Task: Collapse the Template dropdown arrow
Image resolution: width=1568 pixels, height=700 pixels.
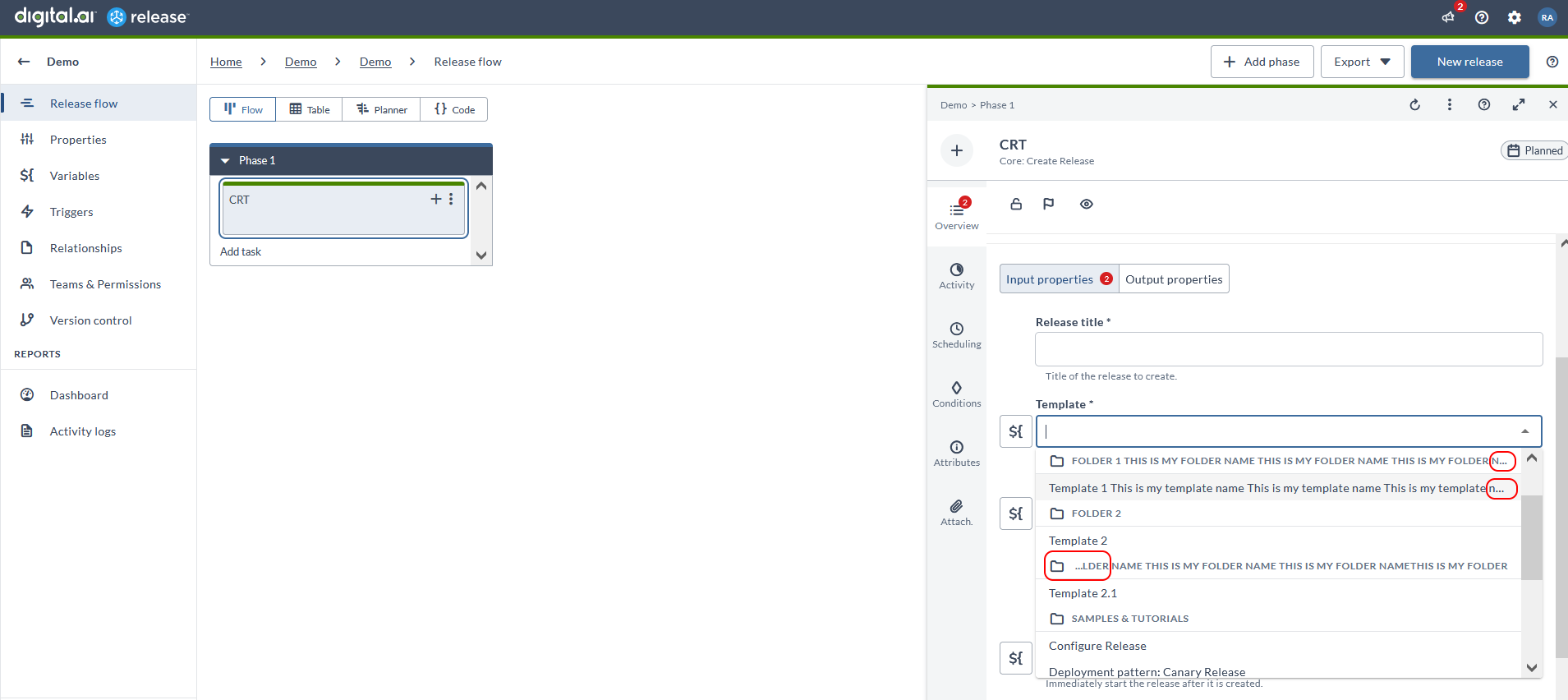Action: (x=1525, y=431)
